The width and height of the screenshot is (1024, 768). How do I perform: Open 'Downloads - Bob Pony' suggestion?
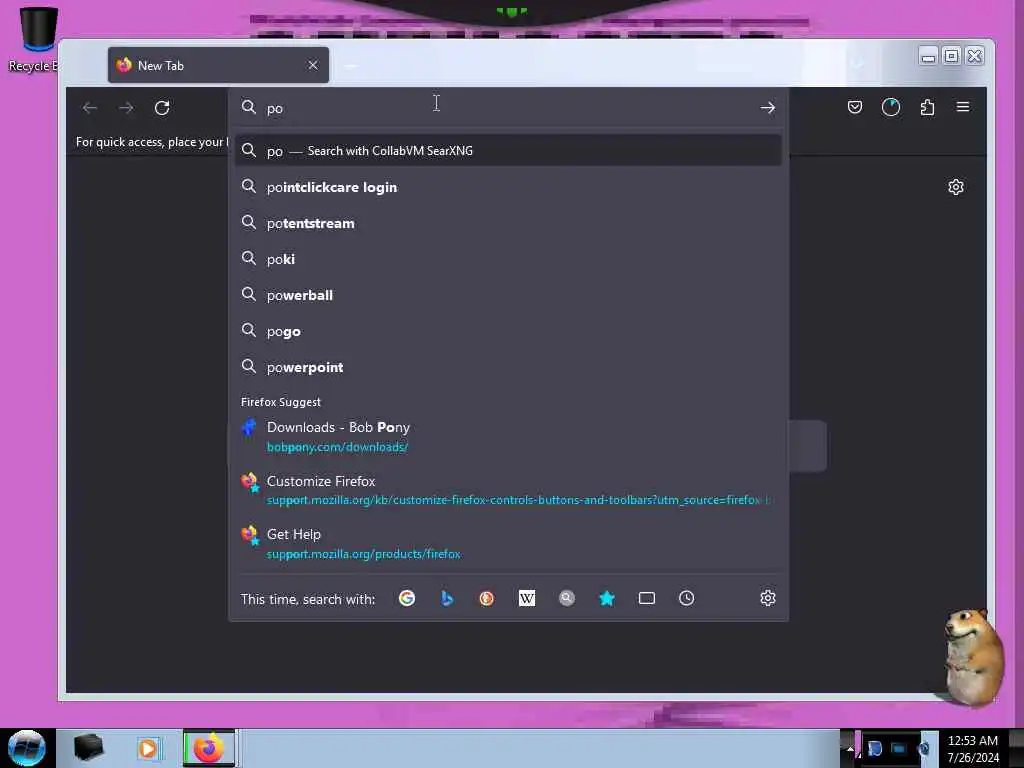coord(508,436)
